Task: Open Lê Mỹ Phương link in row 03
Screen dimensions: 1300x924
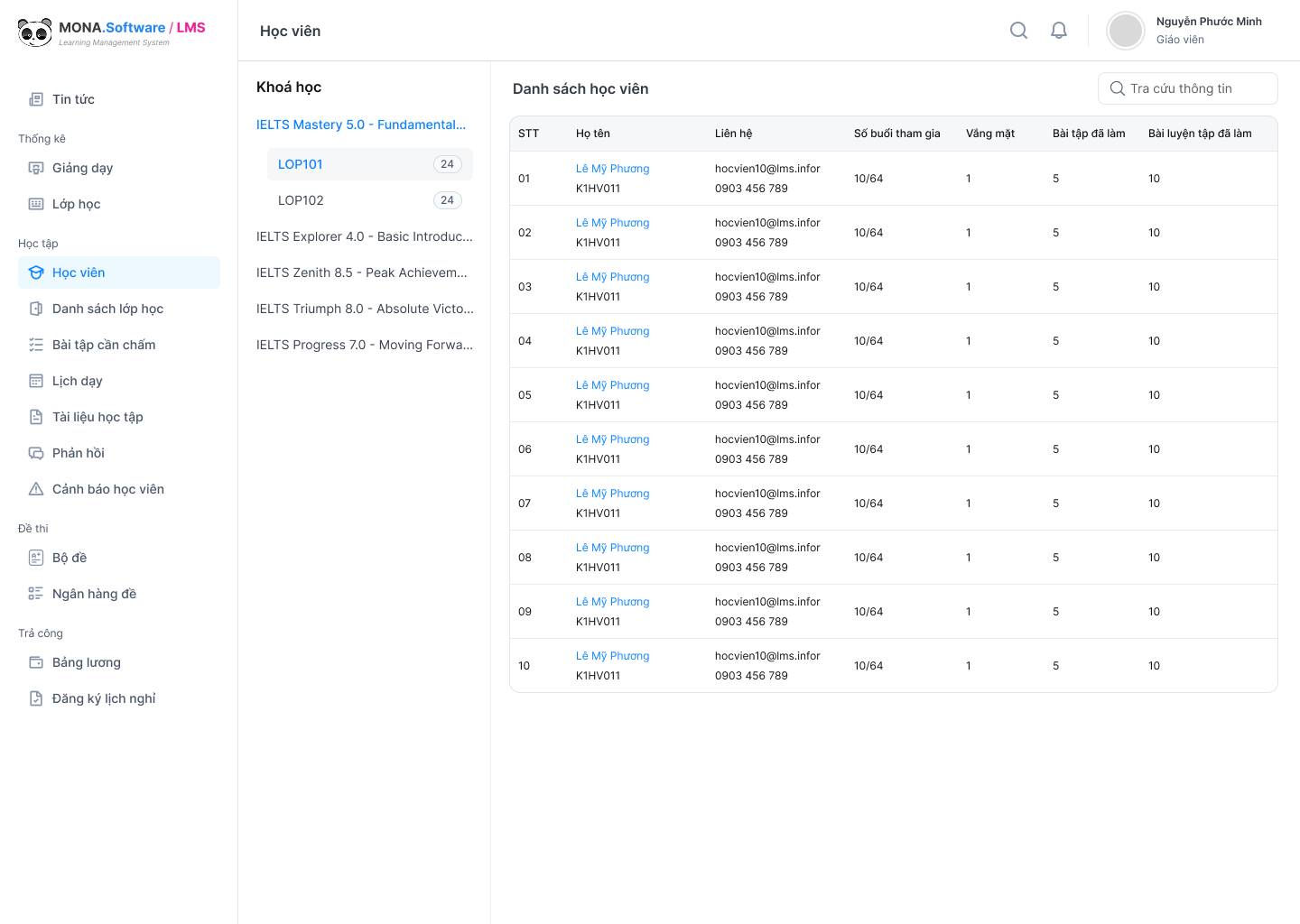Action: [613, 277]
